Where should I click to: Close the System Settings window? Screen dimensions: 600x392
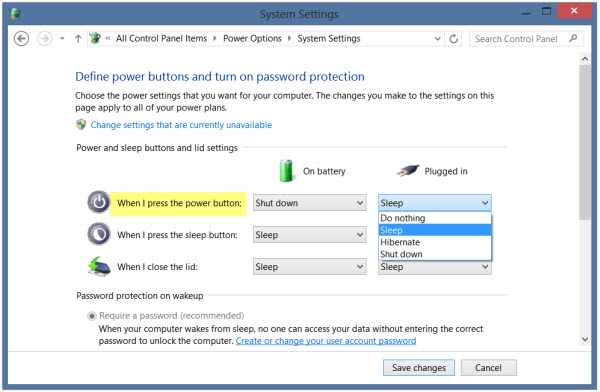(x=574, y=11)
